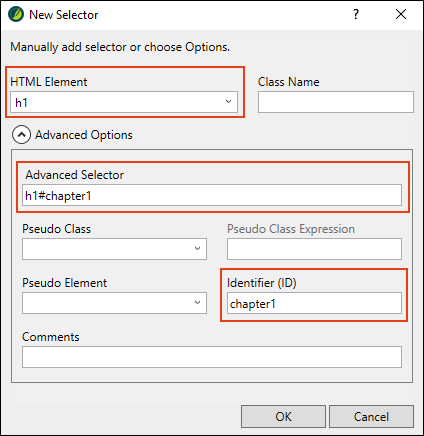424x436 pixels.
Task: Click the New Selector title bar text
Action: [64, 15]
